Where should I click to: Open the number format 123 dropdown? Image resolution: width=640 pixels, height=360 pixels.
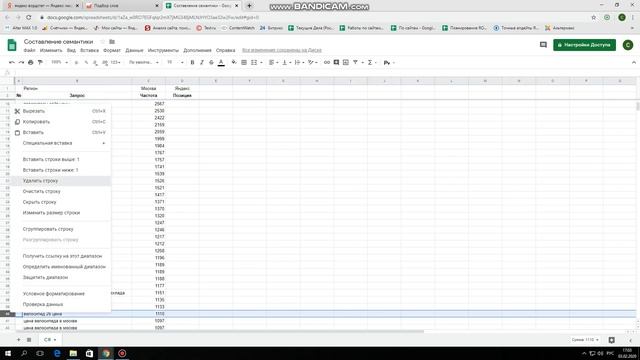116,62
